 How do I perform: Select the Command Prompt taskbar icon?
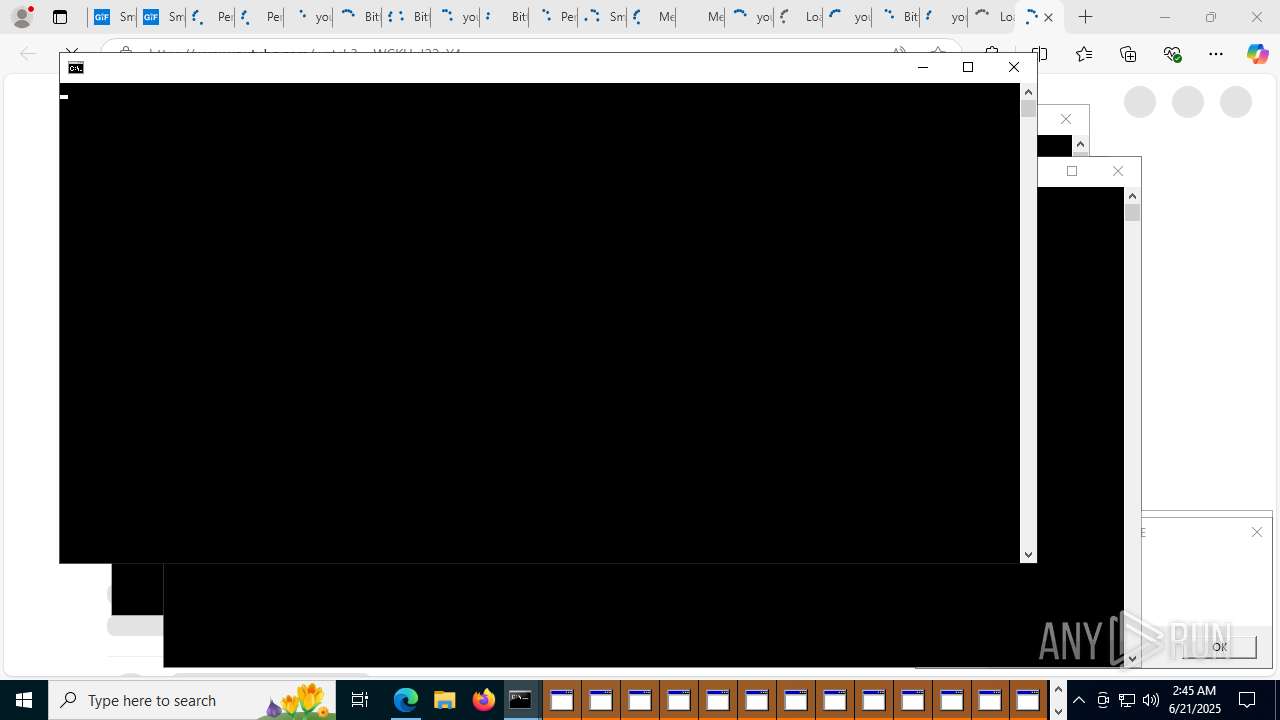pyautogui.click(x=522, y=700)
